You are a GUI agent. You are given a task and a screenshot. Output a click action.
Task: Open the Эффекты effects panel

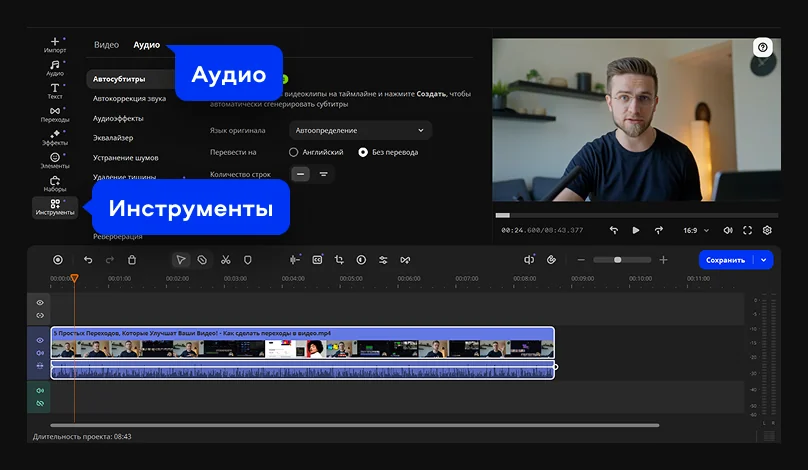[55, 137]
